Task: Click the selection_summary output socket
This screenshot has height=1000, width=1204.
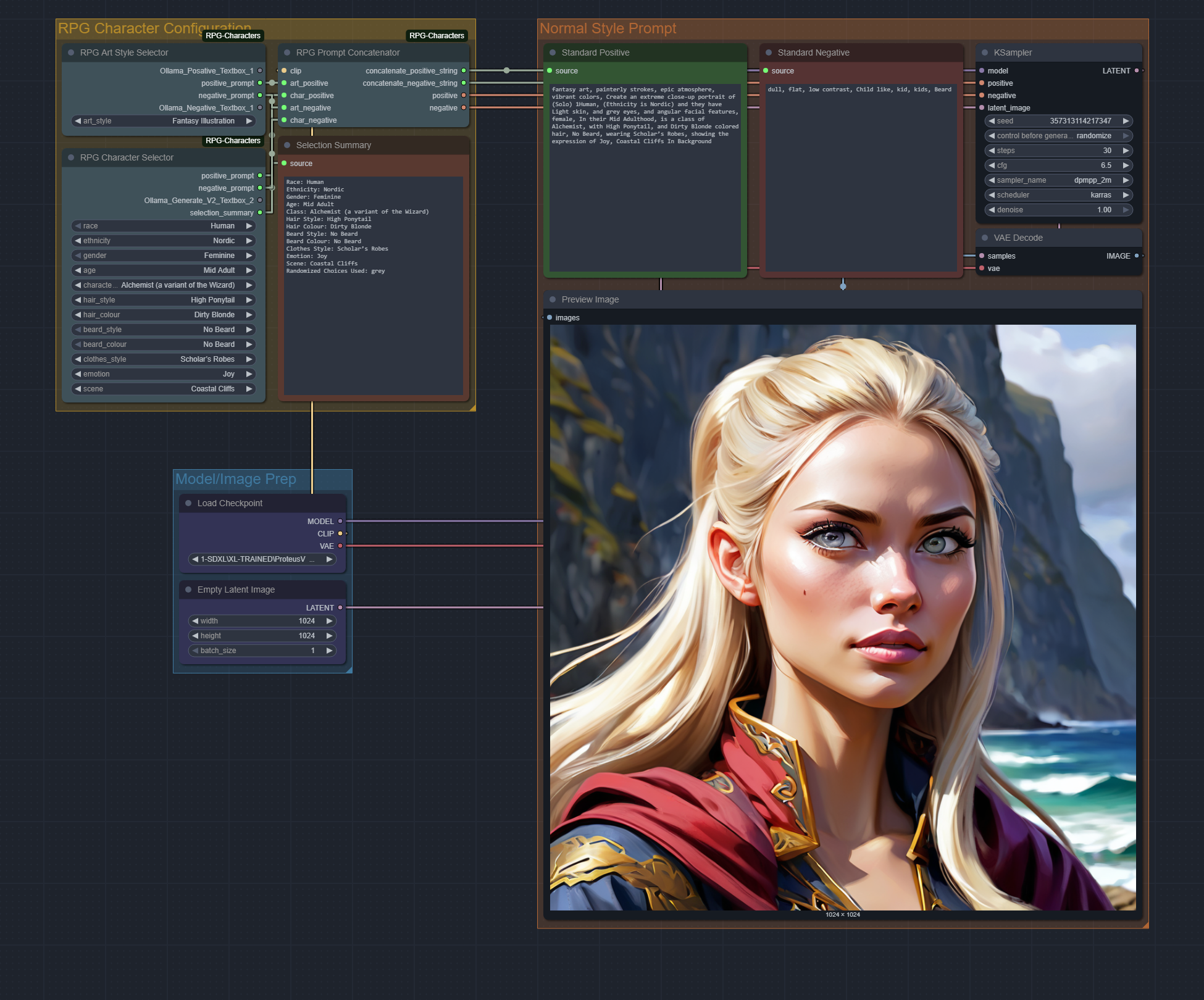Action: click(x=260, y=213)
